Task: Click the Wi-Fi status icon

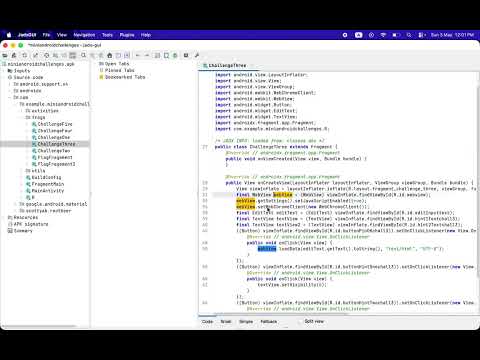Action: (384, 35)
